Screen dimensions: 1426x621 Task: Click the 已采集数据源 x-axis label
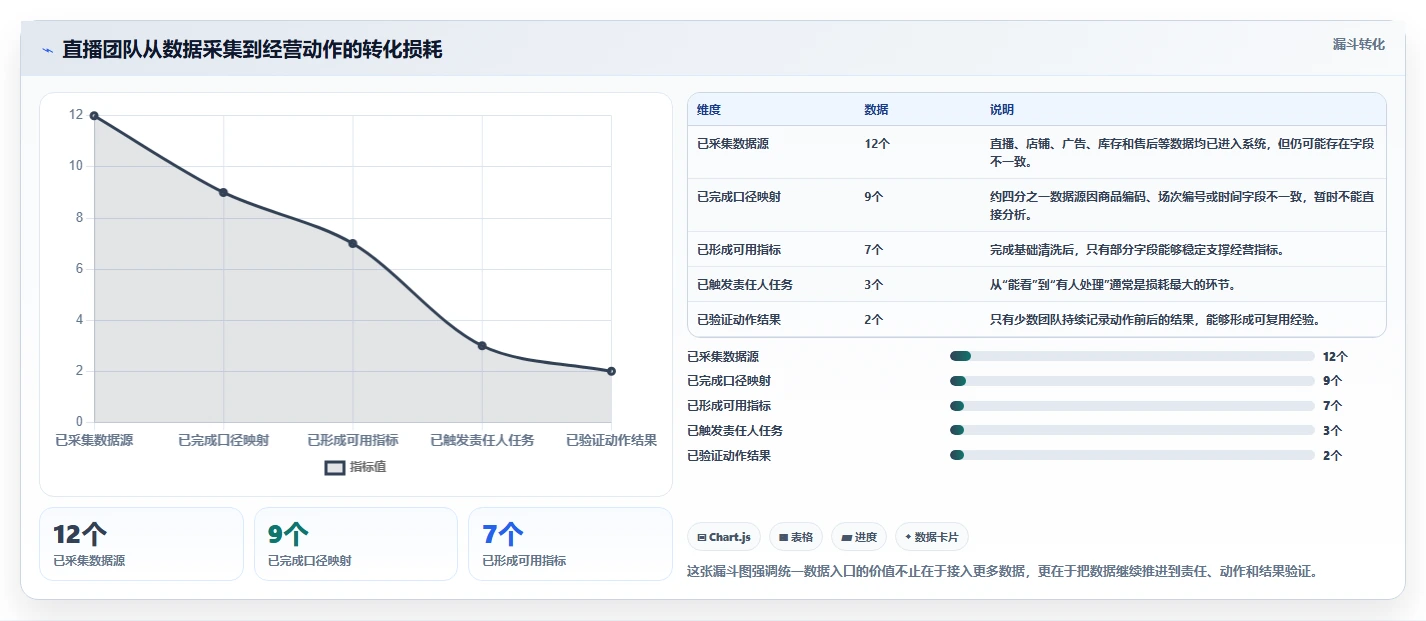94,440
